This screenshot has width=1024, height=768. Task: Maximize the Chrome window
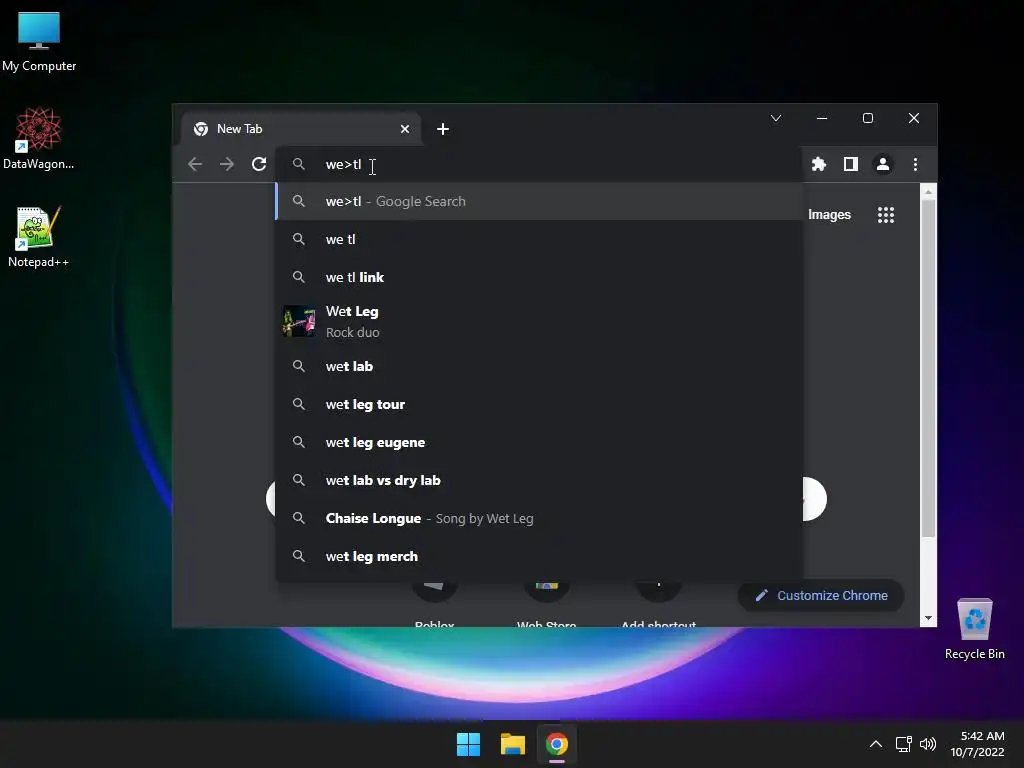tap(868, 118)
